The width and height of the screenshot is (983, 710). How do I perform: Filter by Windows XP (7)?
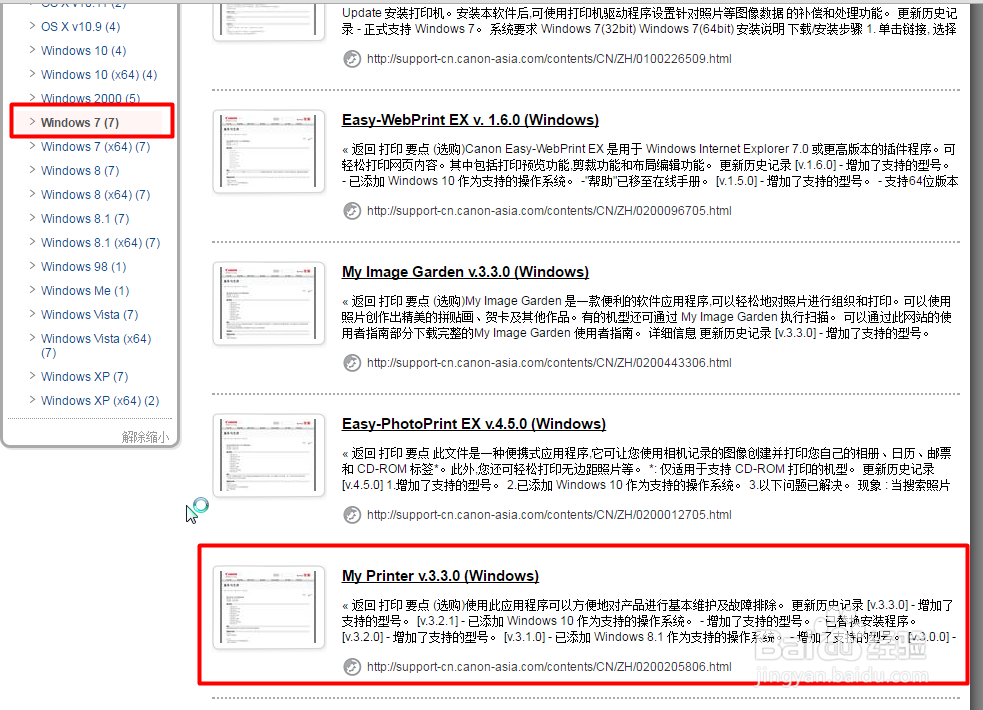click(x=84, y=377)
